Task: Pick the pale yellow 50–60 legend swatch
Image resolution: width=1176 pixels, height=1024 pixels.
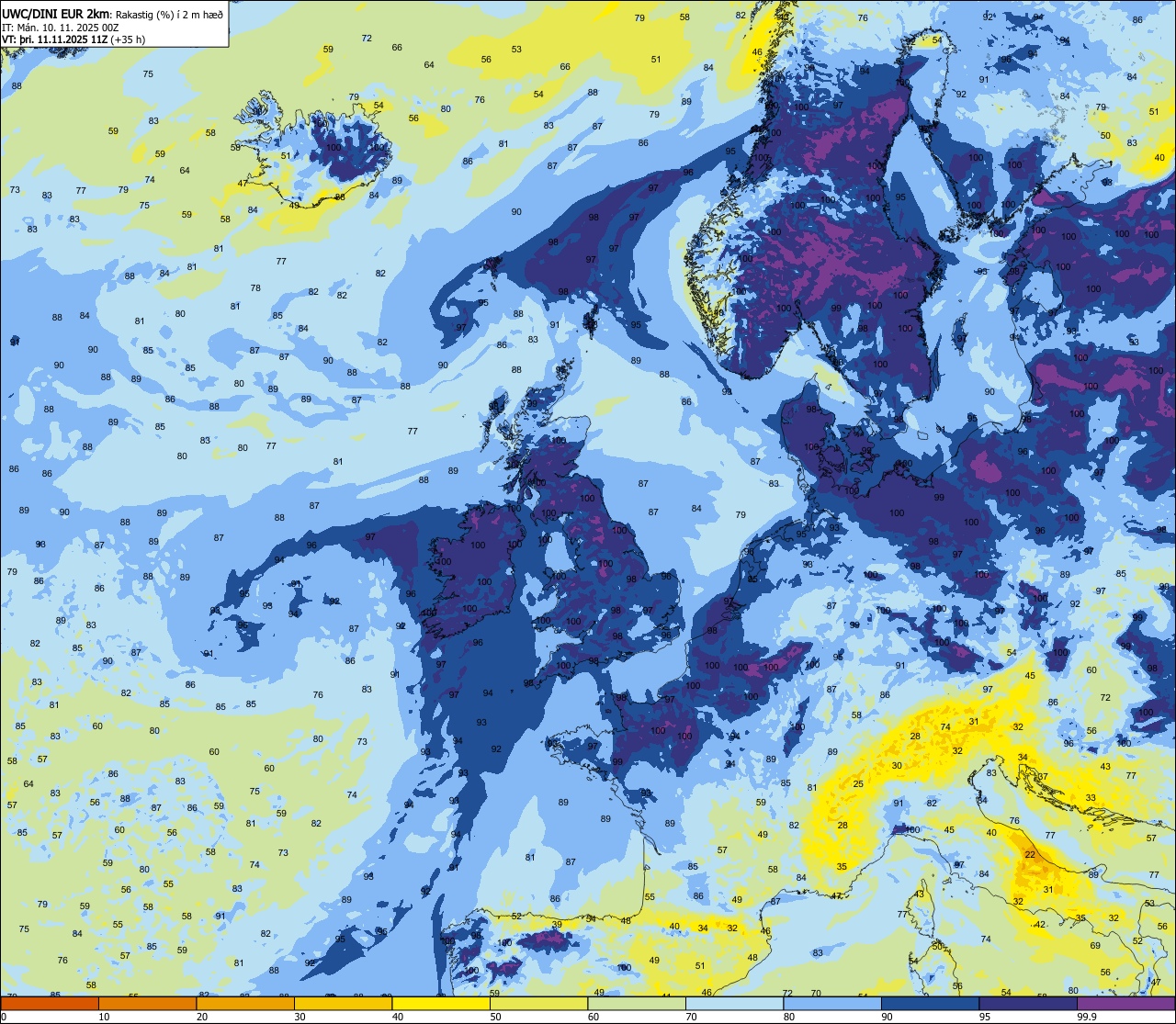Action: point(538,1004)
